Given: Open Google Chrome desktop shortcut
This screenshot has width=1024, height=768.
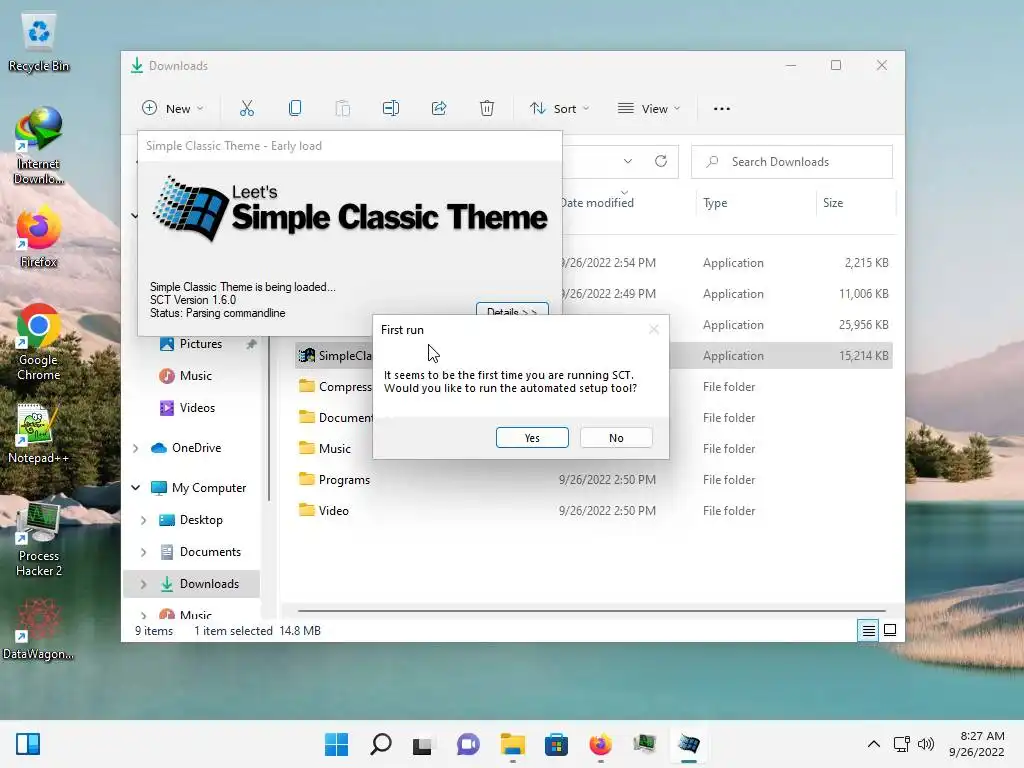Looking at the screenshot, I should point(39,342).
